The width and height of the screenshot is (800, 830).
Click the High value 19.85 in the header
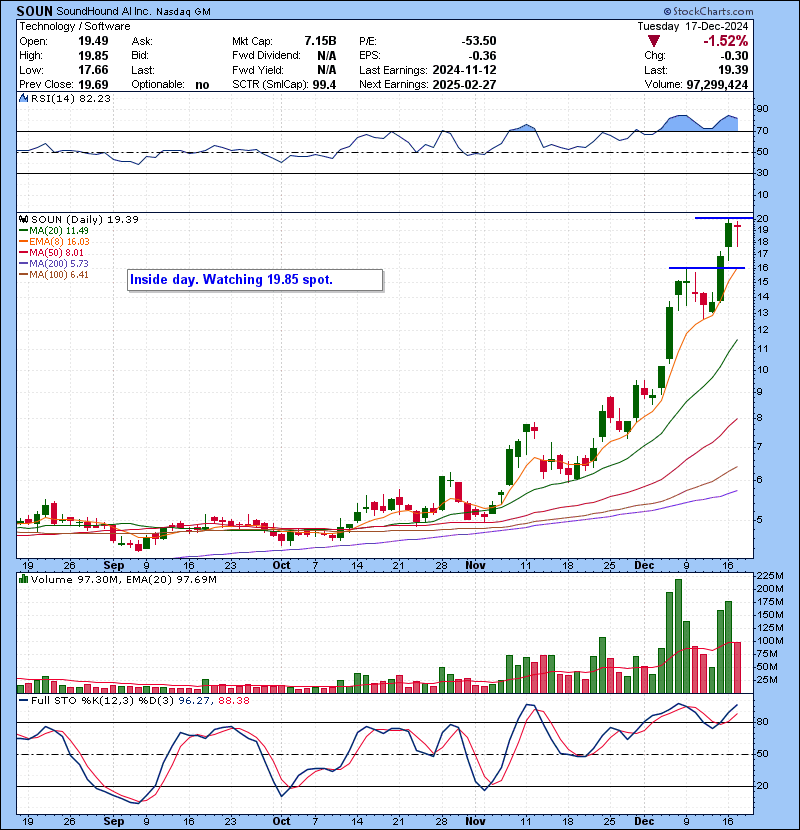point(93,56)
